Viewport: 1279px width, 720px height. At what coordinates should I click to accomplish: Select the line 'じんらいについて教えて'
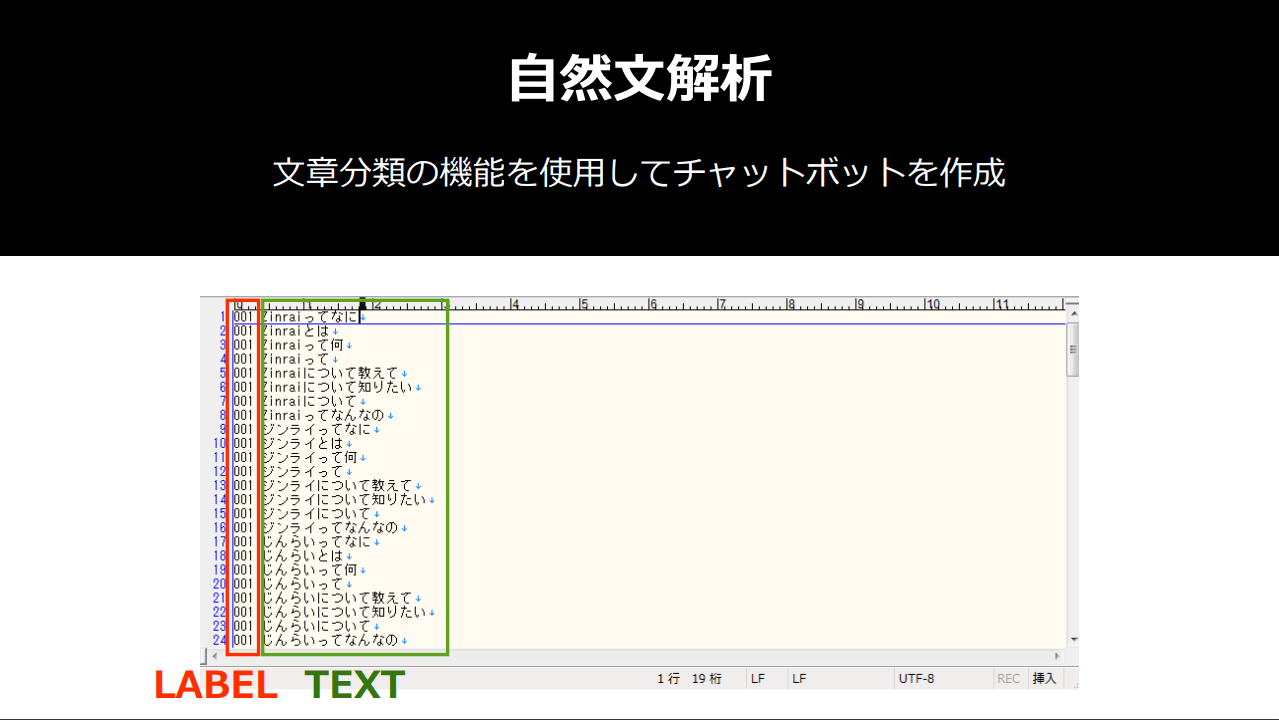coord(337,597)
